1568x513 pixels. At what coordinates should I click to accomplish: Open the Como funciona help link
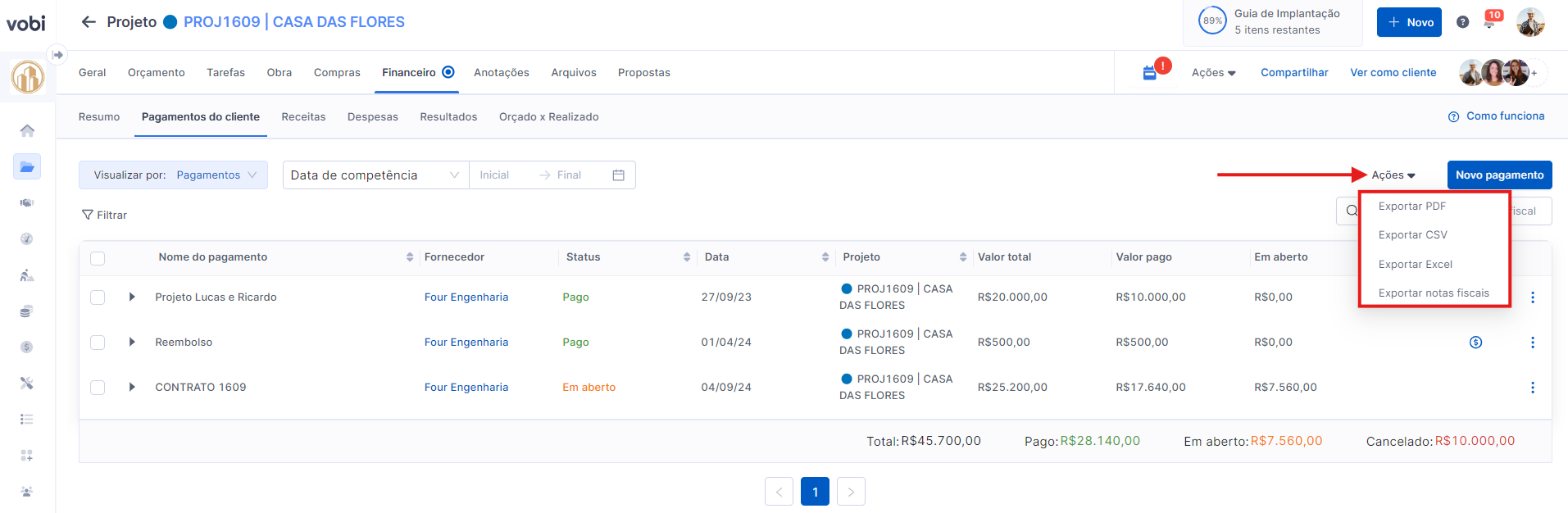pyautogui.click(x=1497, y=116)
